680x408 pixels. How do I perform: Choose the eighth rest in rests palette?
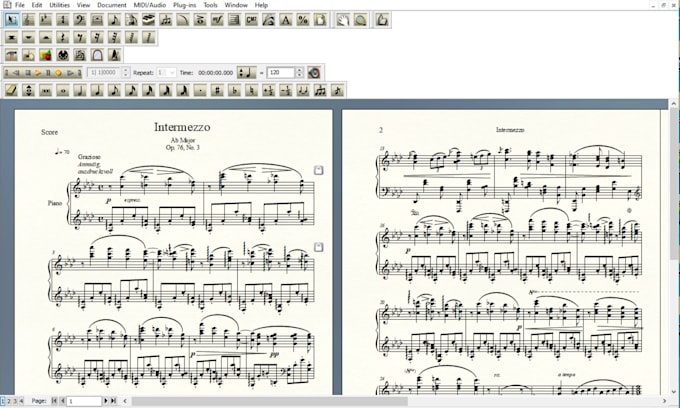[x=80, y=38]
